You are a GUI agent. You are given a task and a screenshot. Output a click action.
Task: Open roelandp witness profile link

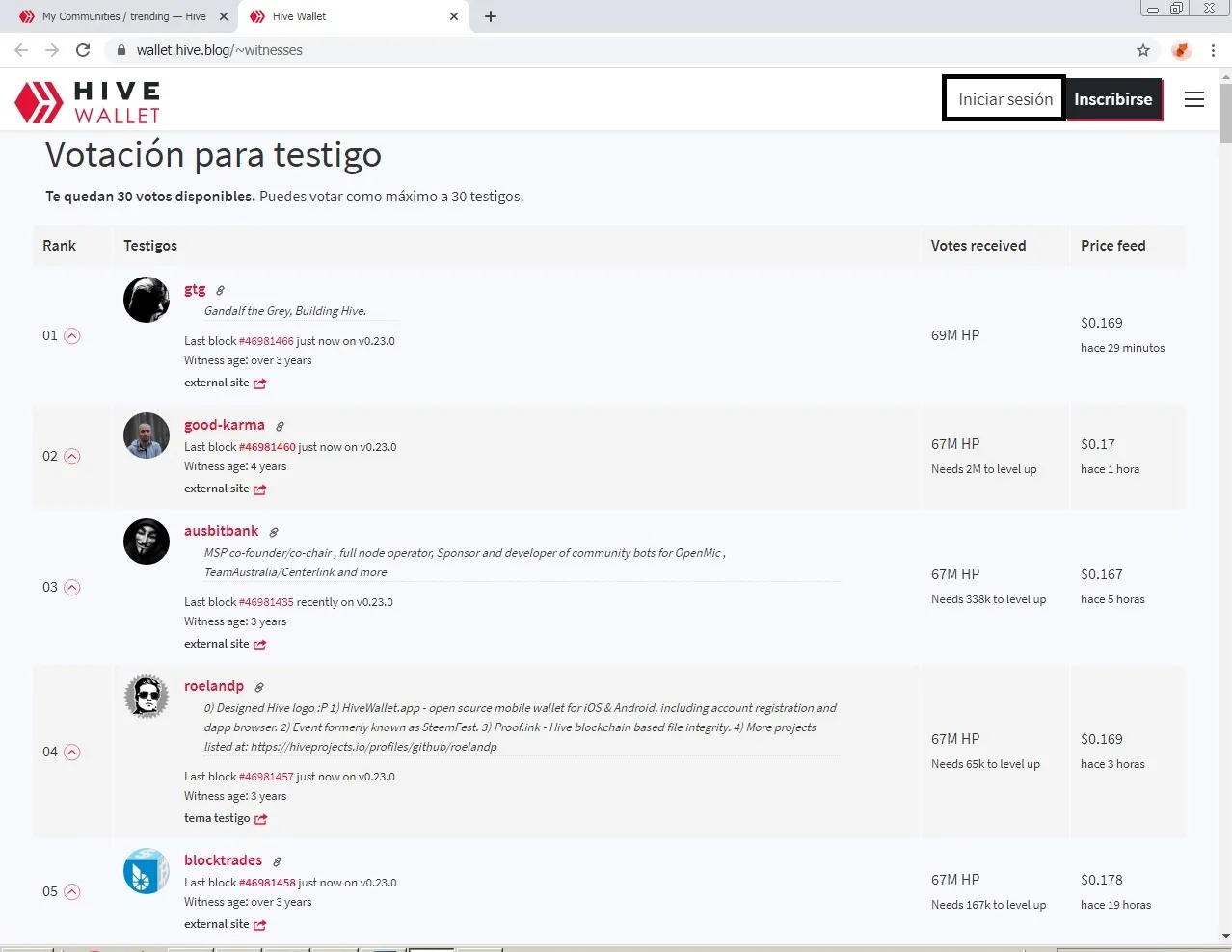(x=214, y=686)
